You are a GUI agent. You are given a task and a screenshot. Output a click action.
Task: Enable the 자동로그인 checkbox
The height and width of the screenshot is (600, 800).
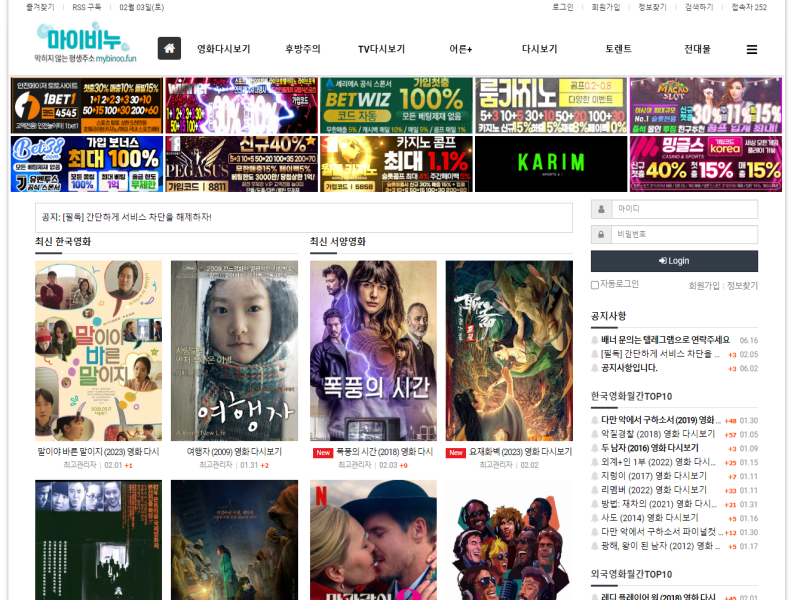[595, 285]
